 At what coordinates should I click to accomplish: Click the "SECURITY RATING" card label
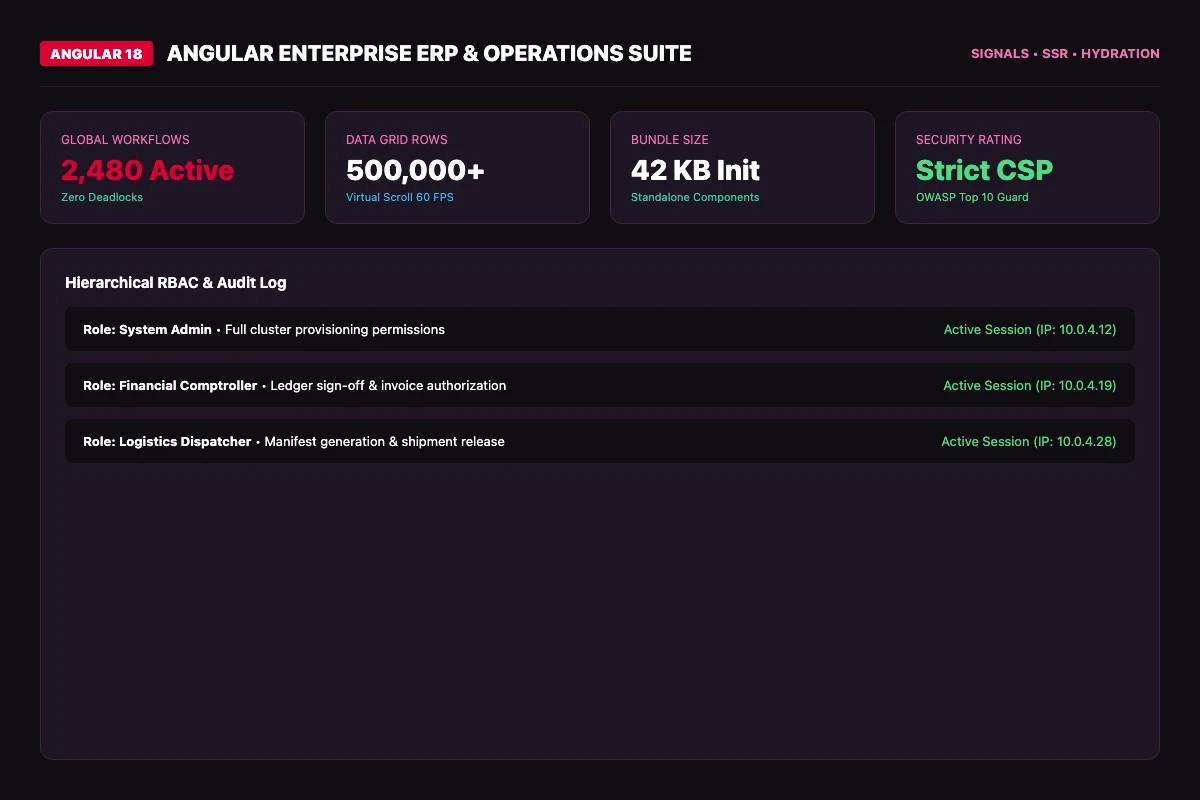969,140
